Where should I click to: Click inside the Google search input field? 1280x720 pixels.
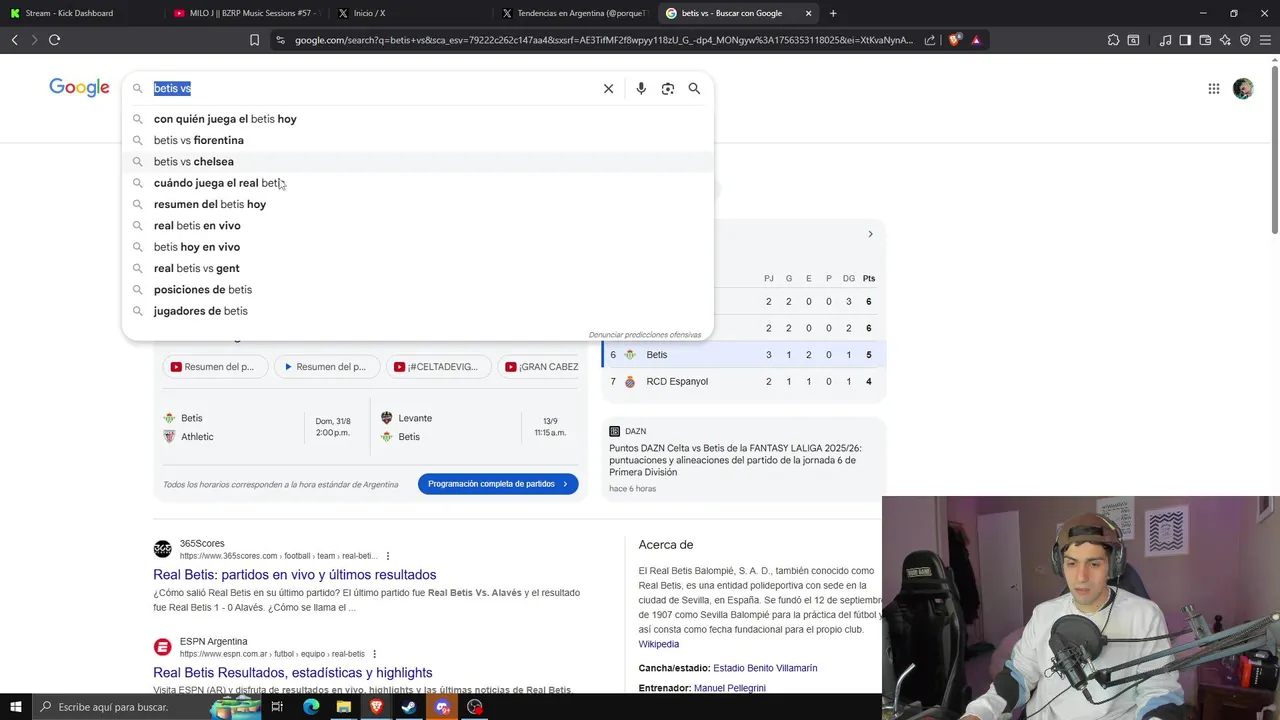pyautogui.click(x=372, y=88)
